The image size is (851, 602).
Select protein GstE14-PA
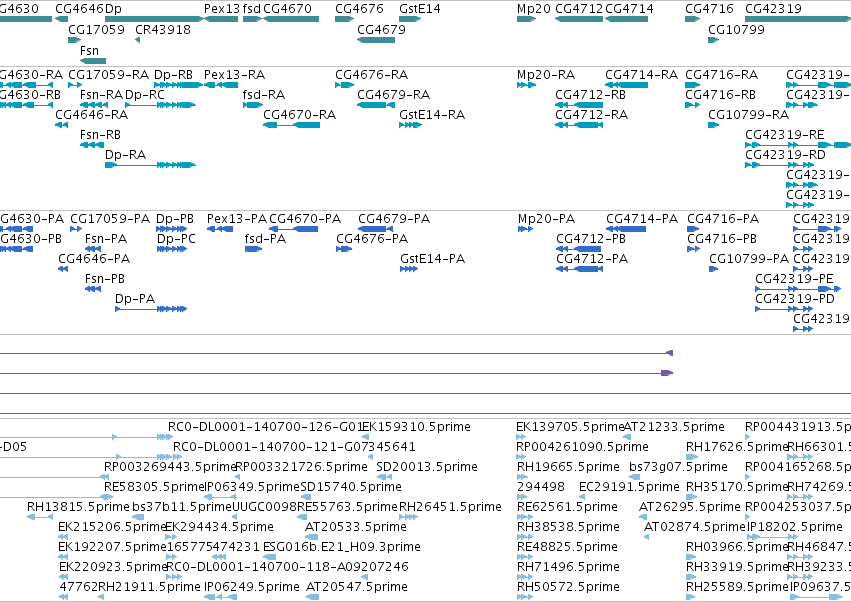point(433,259)
